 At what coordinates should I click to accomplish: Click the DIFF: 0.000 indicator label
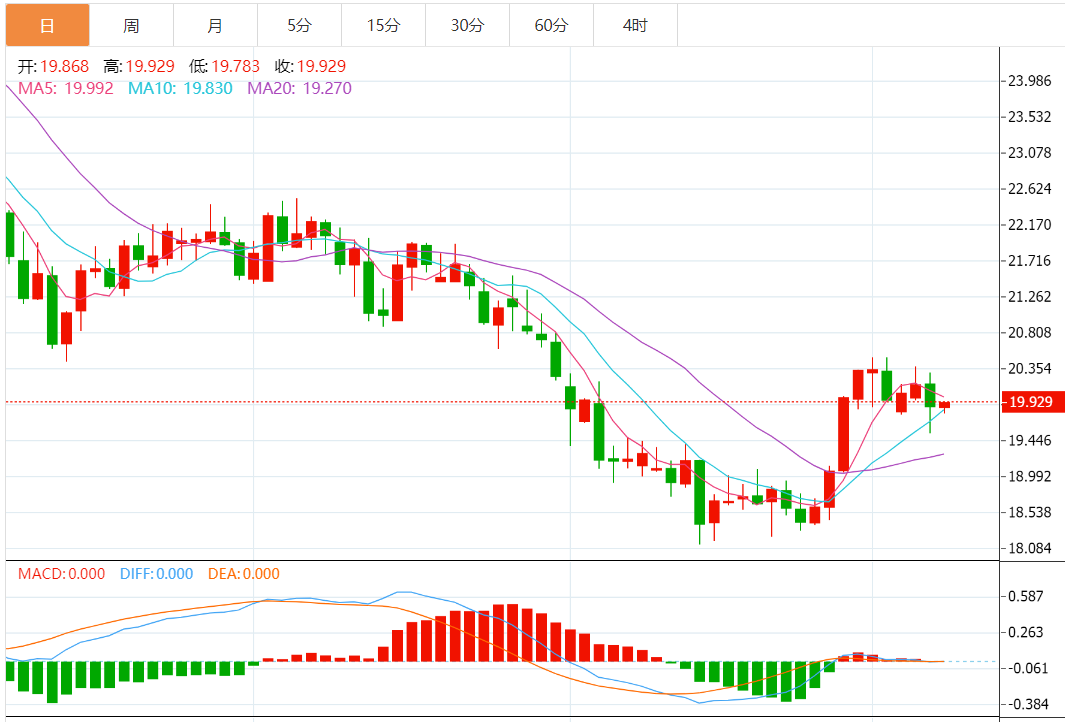click(157, 574)
